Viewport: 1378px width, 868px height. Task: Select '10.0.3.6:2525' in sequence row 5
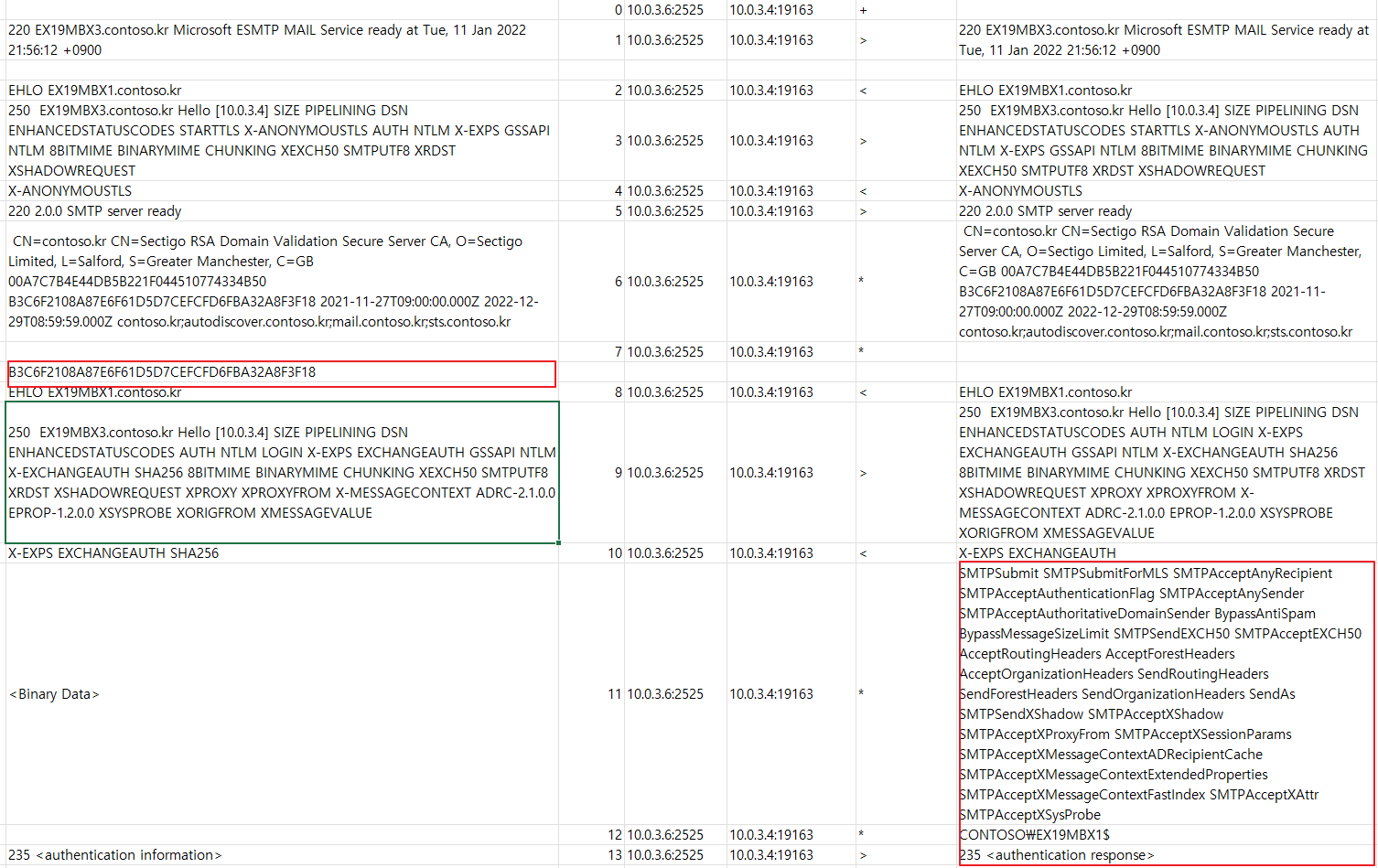pyautogui.click(x=675, y=211)
